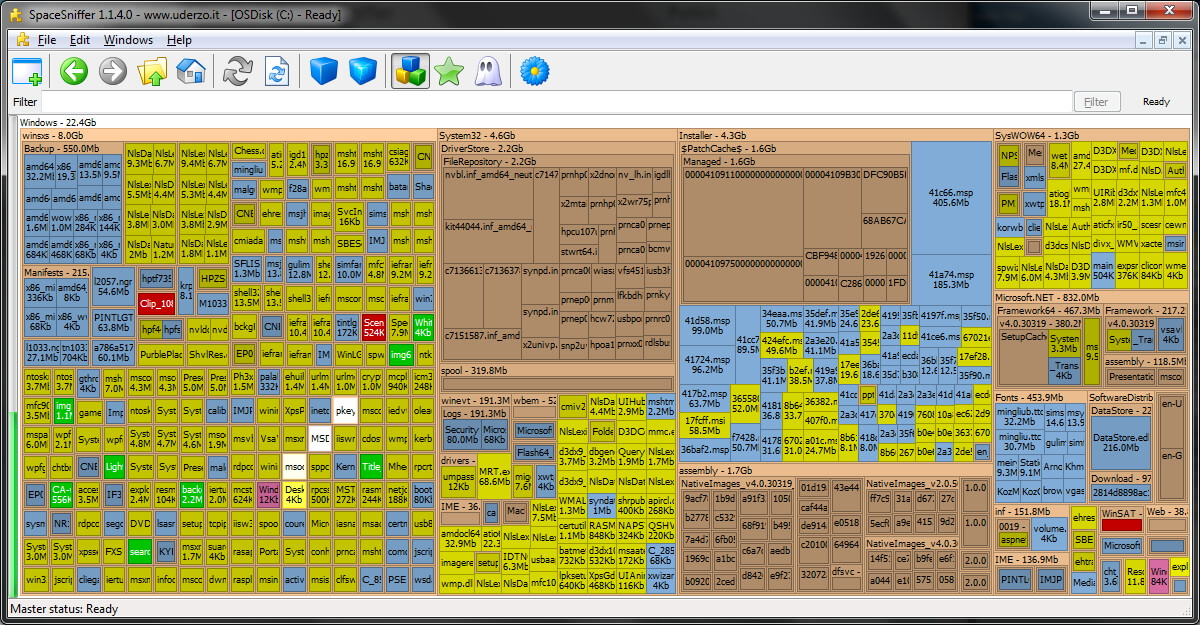Click the grey Go forward arrow

click(x=113, y=71)
